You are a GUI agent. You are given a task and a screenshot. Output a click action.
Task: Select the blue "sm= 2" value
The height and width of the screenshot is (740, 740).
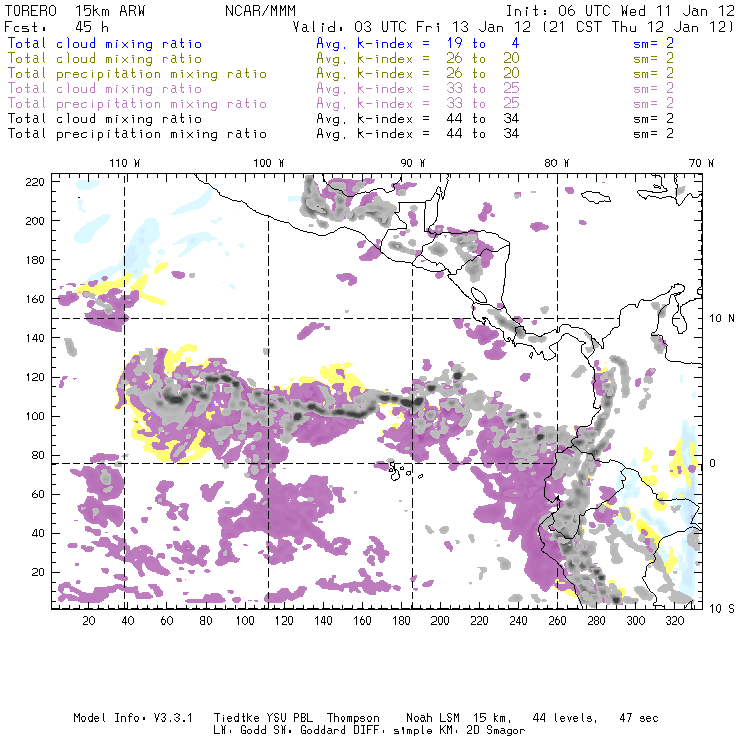pyautogui.click(x=653, y=43)
